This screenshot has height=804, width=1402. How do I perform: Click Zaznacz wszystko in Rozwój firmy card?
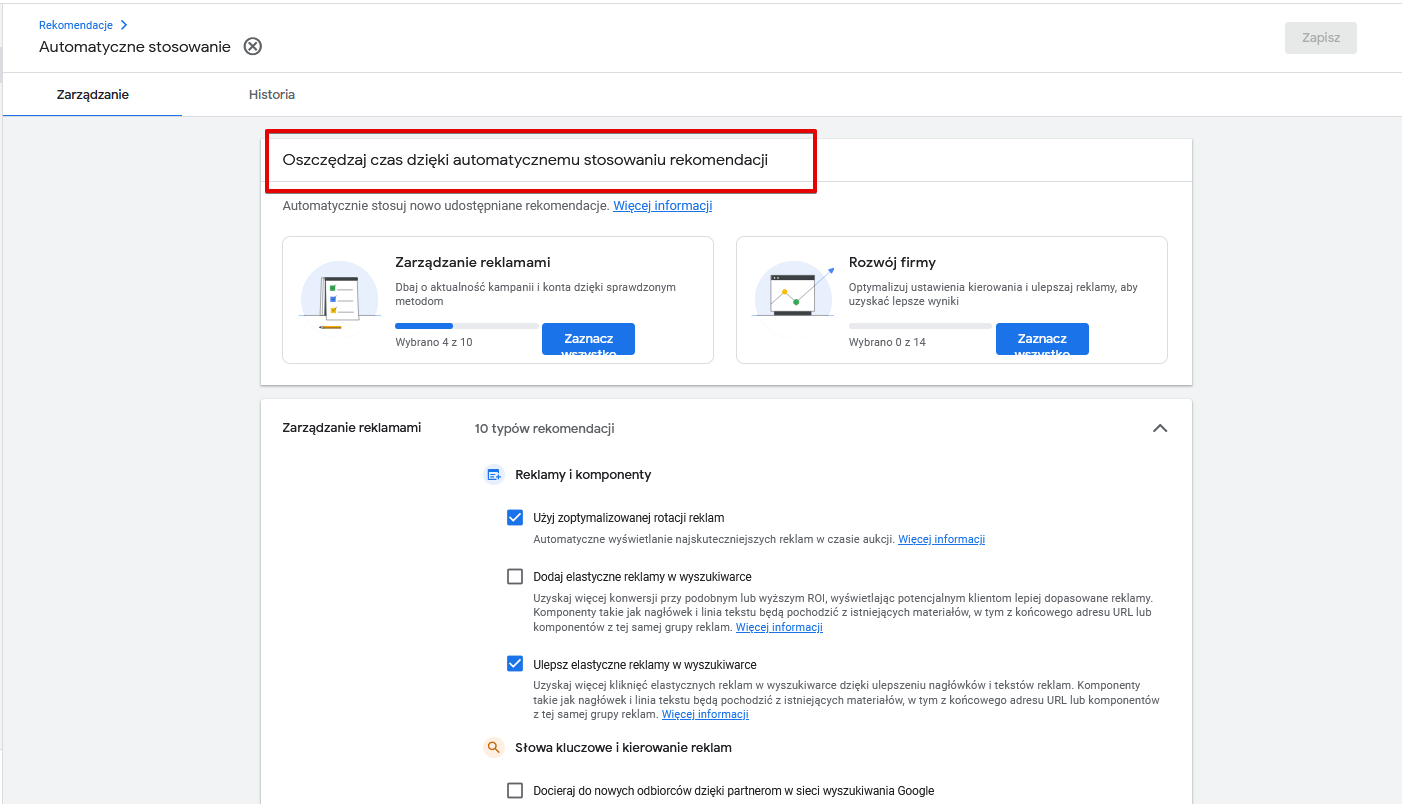[x=1042, y=339]
